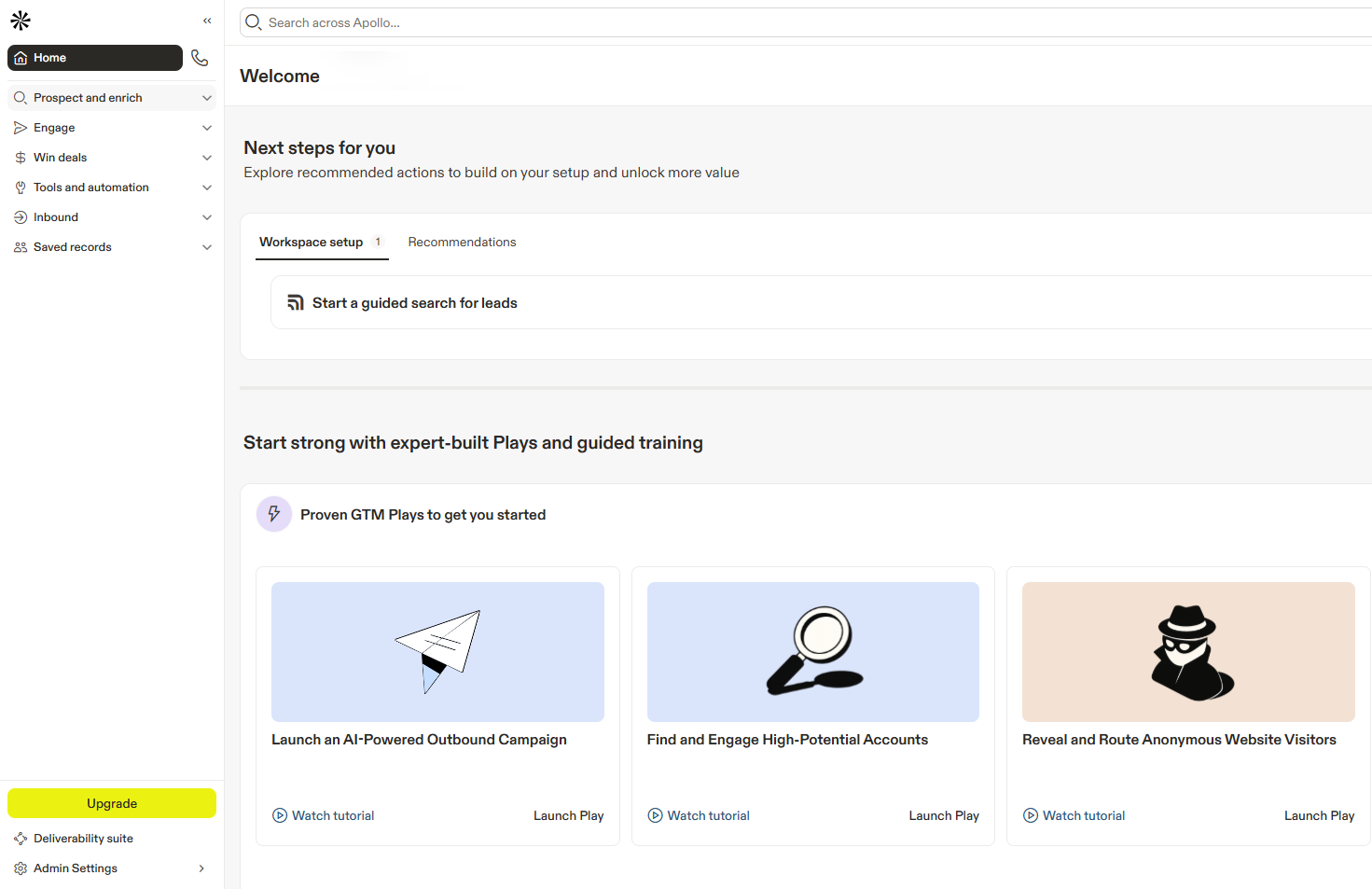Open the Anonymous Website Visitors thumbnail
Screen dimensions: 1372x889
tap(1188, 652)
